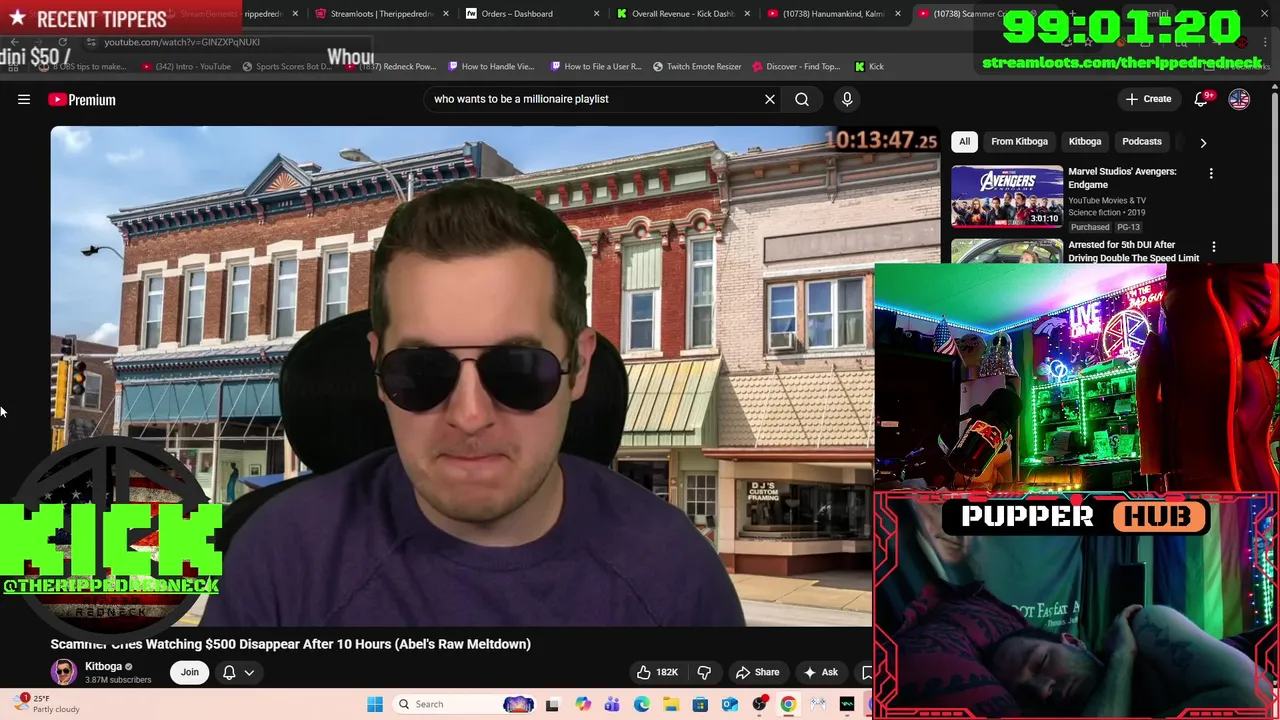This screenshot has height=720, width=1280.
Task: Show next suggestion chips arrow
Action: (1203, 142)
